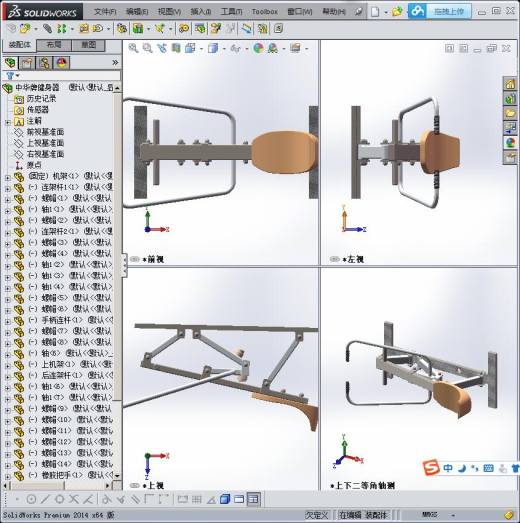
Task: Toggle link views icon beside 前视 label
Action: [134, 259]
